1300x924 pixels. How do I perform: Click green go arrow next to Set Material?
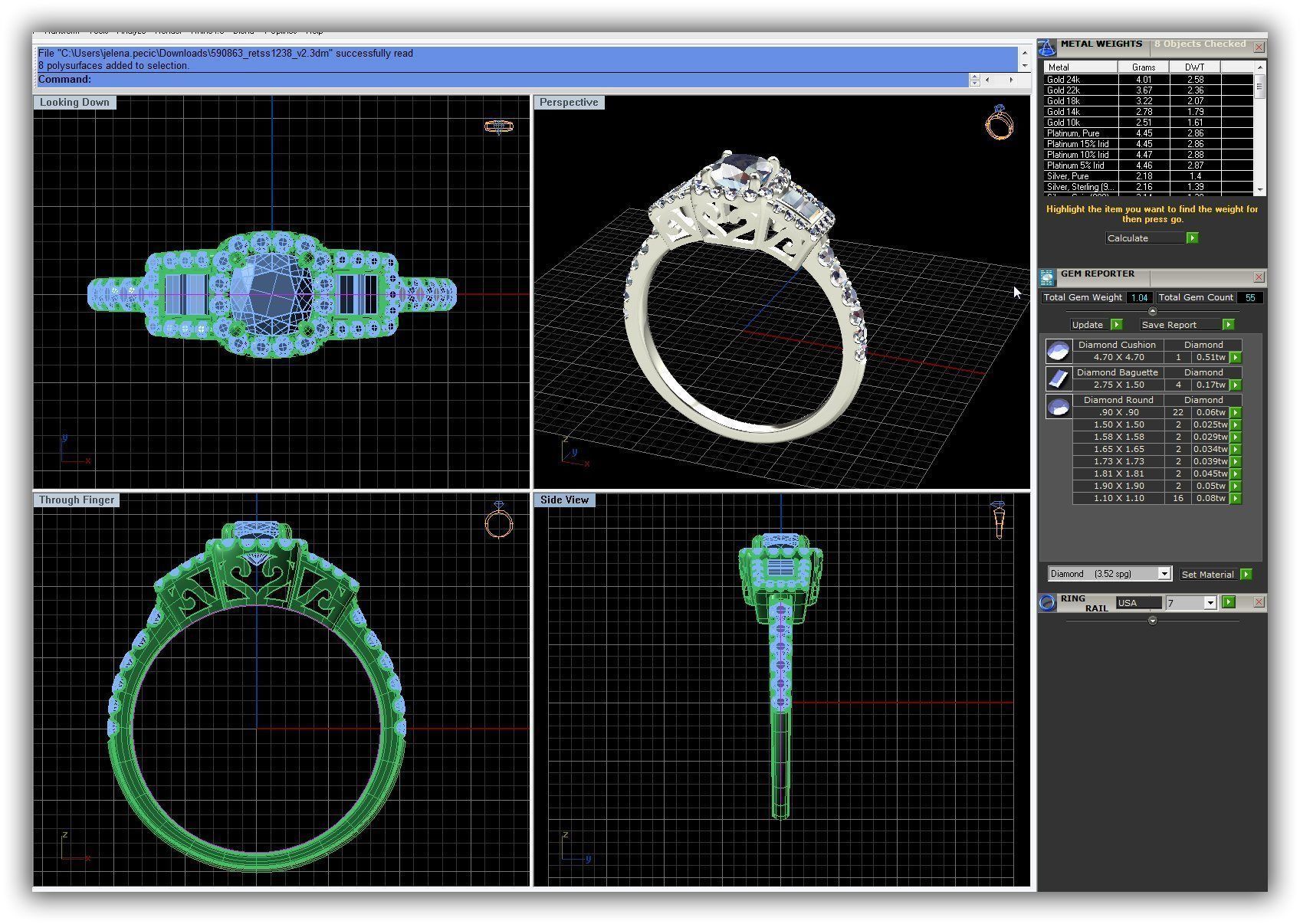(x=1246, y=575)
